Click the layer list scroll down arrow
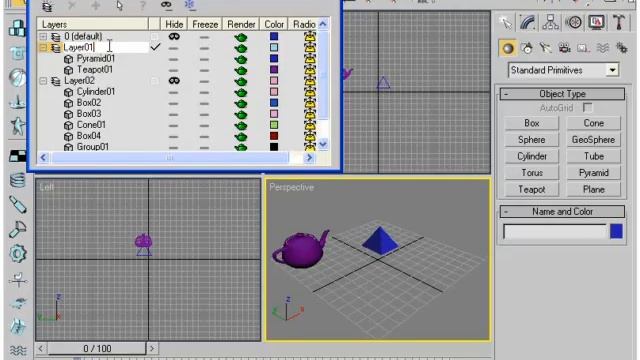Image resolution: width=640 pixels, height=360 pixels. tap(323, 144)
